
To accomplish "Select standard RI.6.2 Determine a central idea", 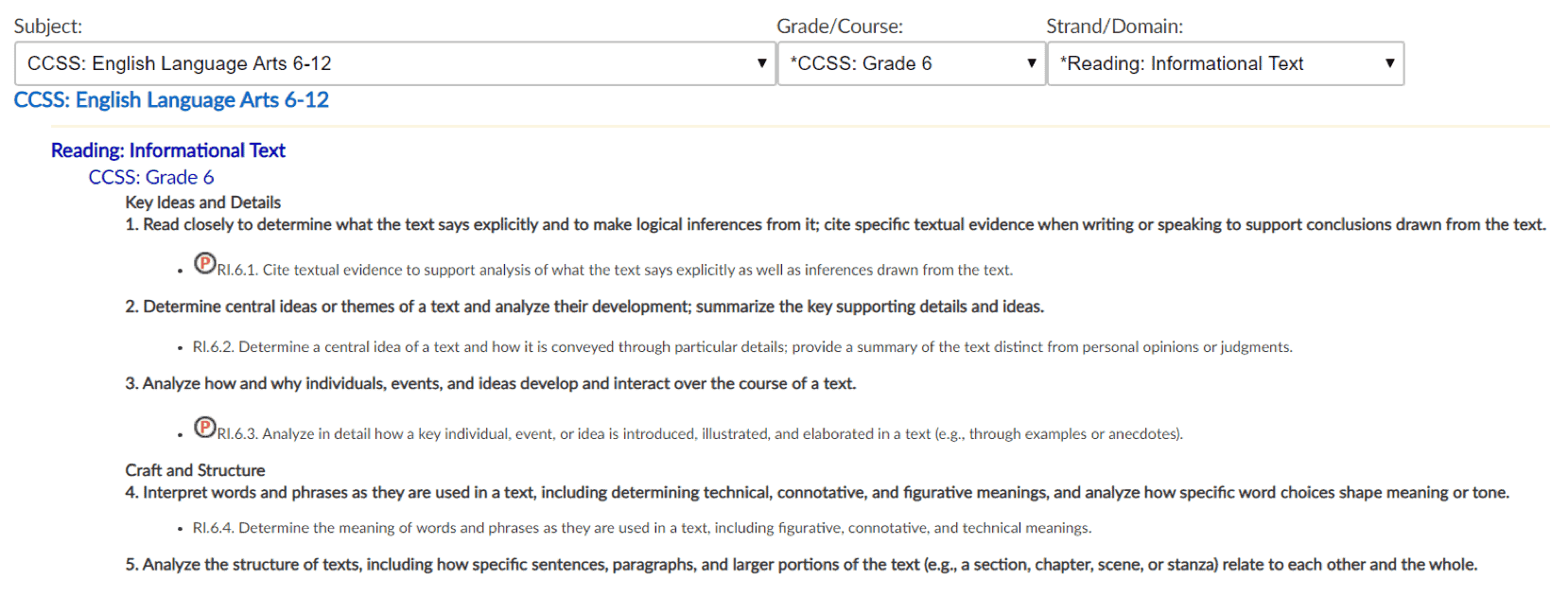I will pyautogui.click(x=742, y=347).
